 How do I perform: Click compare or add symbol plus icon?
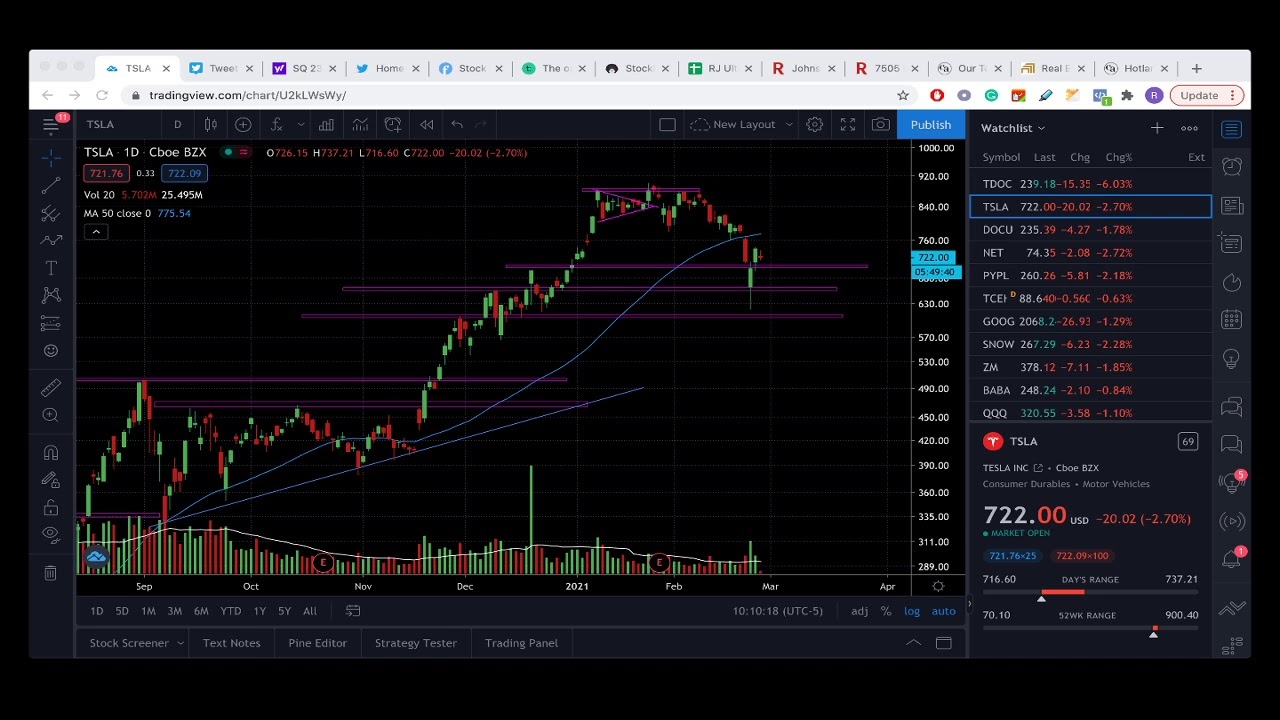tap(243, 124)
